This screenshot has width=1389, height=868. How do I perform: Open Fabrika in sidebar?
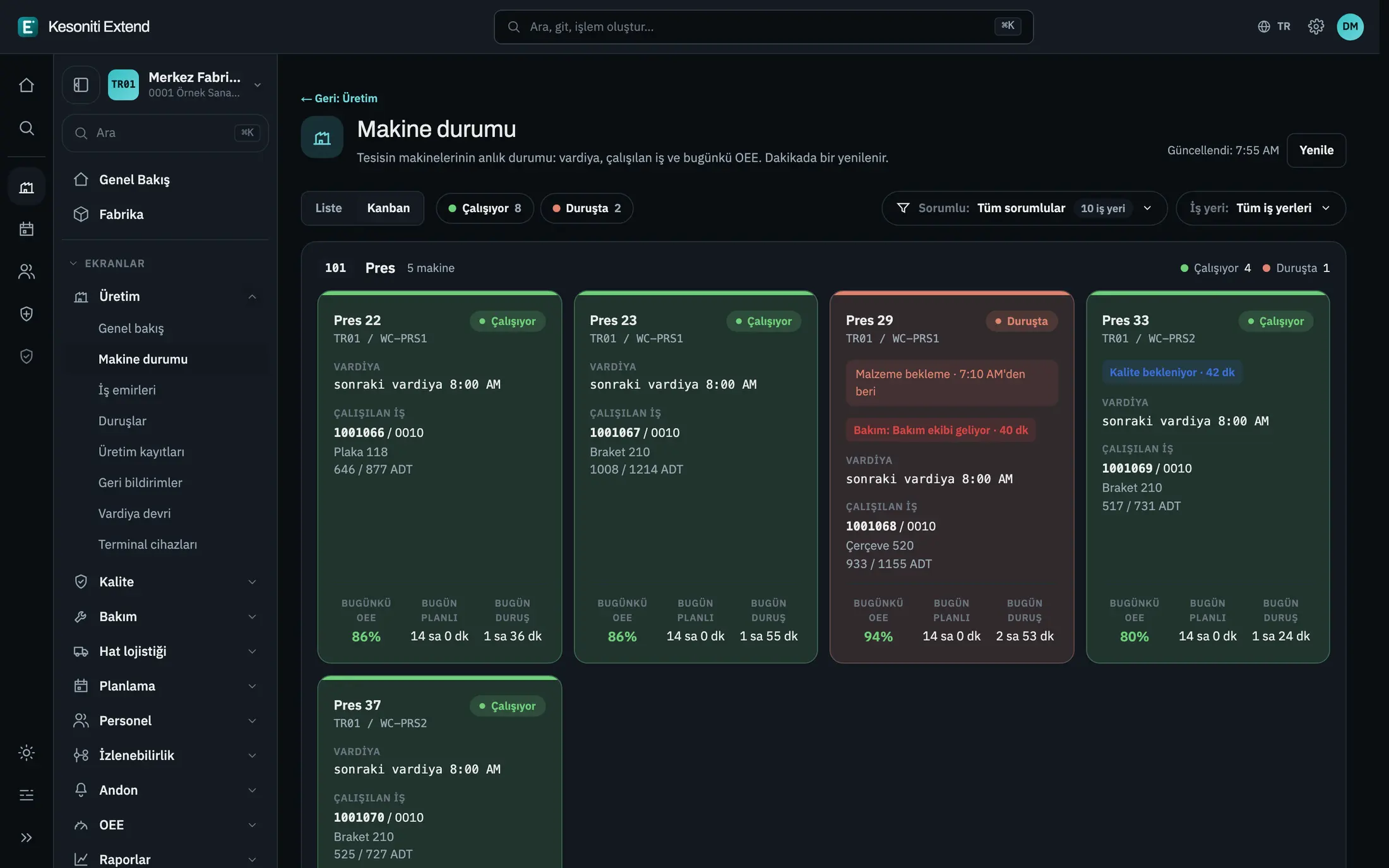click(165, 214)
